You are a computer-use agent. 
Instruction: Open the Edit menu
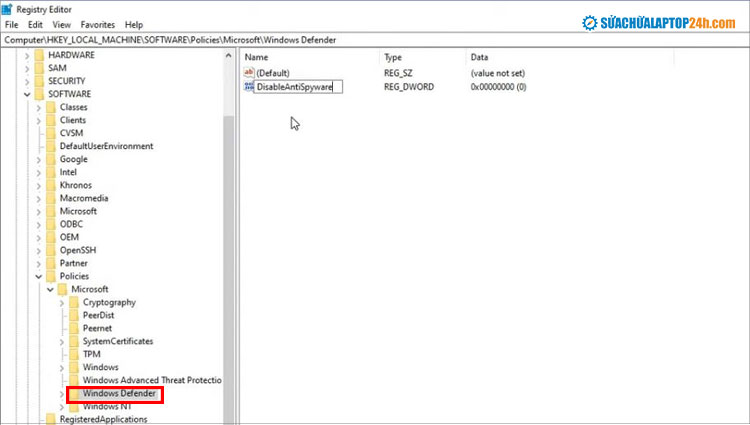pos(35,24)
